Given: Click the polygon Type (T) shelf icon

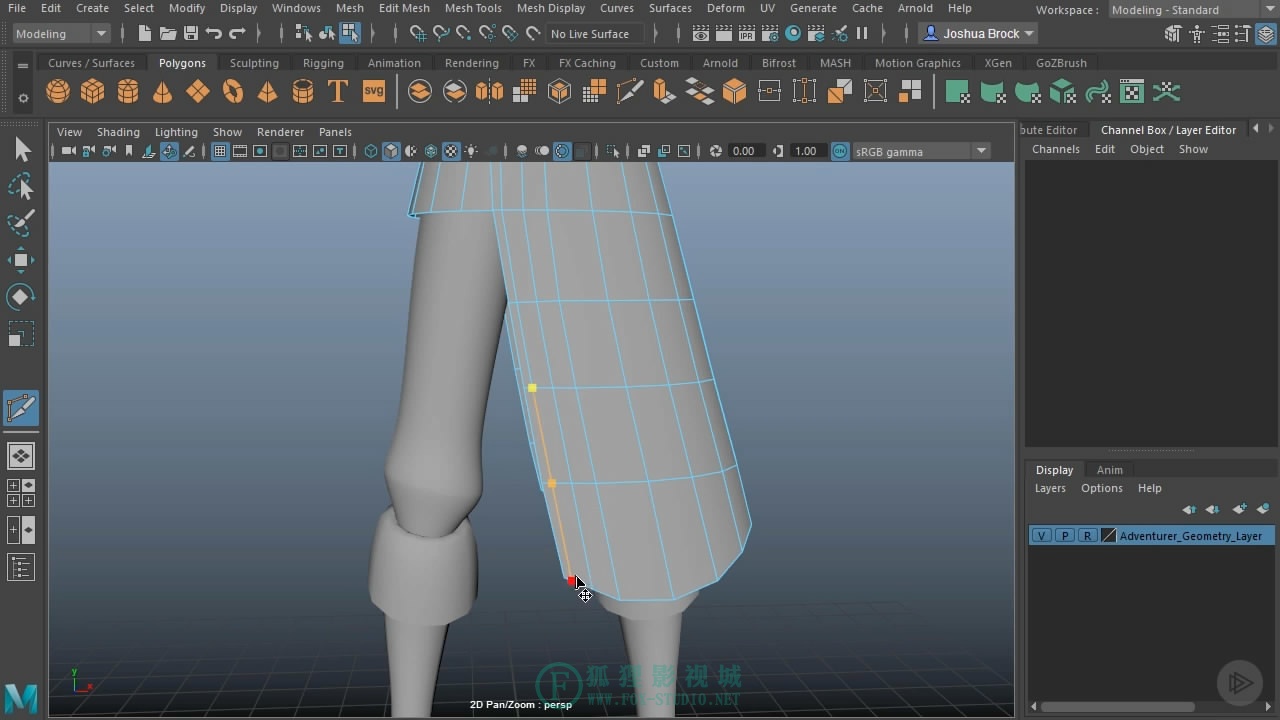Looking at the screenshot, I should coord(338,92).
